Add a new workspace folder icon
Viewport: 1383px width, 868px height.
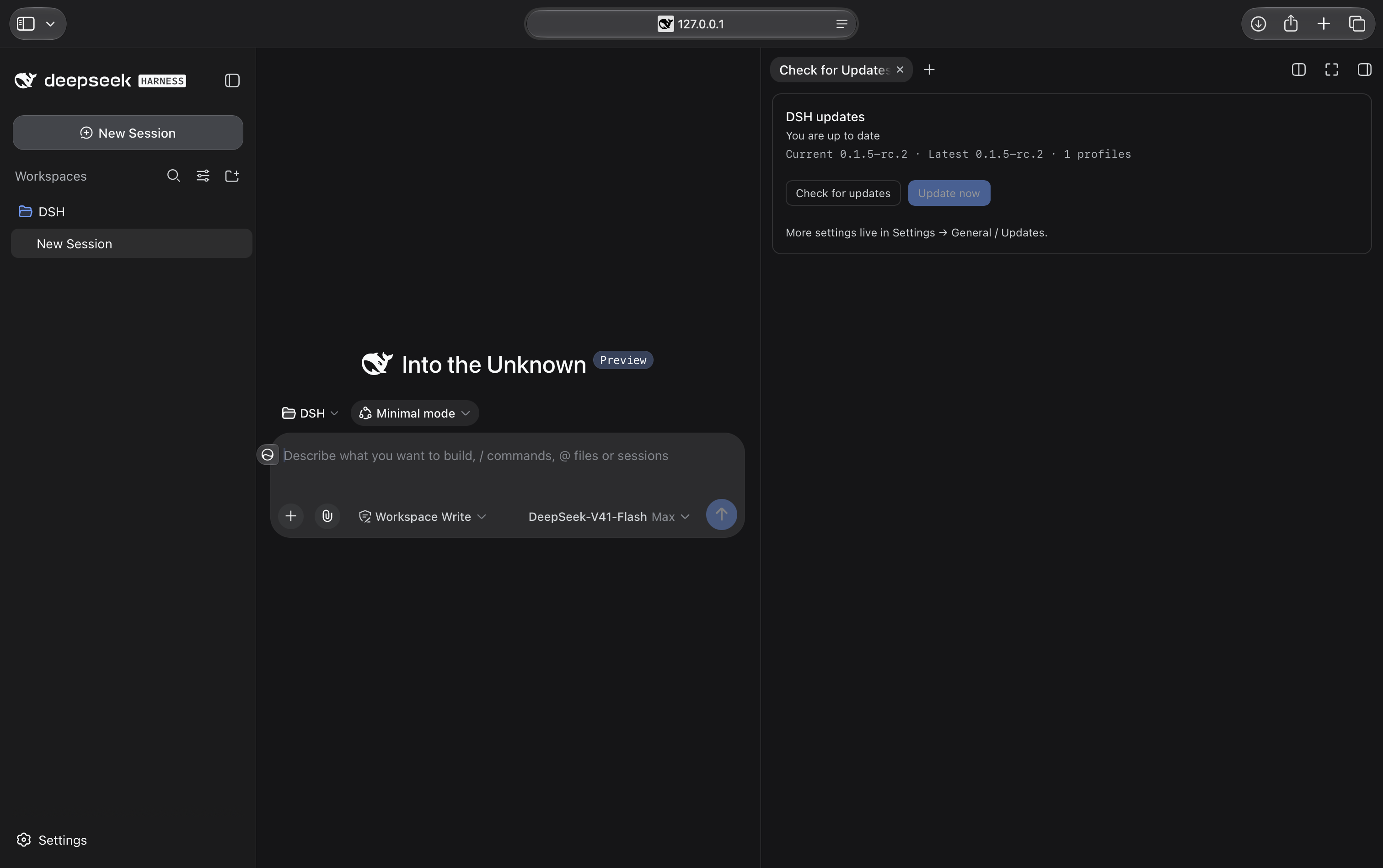point(232,176)
